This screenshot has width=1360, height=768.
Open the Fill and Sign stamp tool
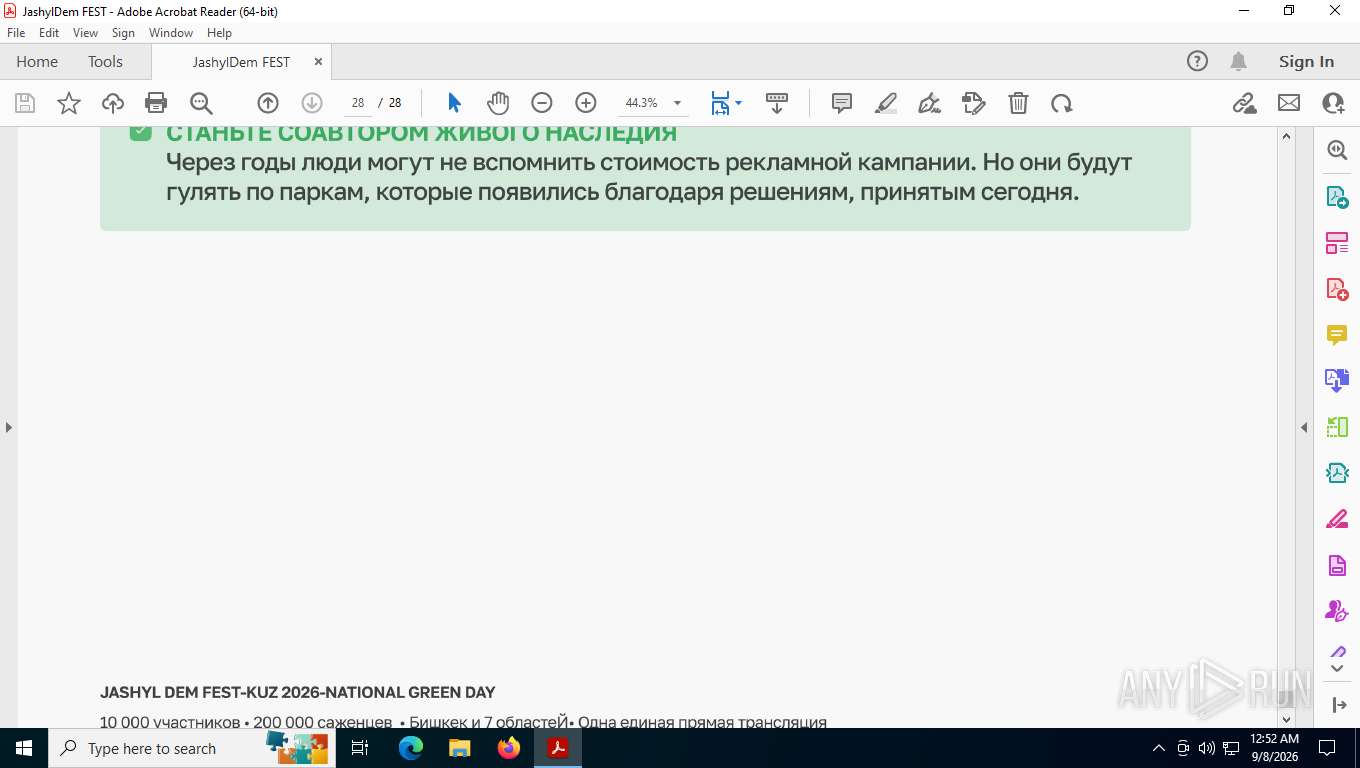[973, 103]
